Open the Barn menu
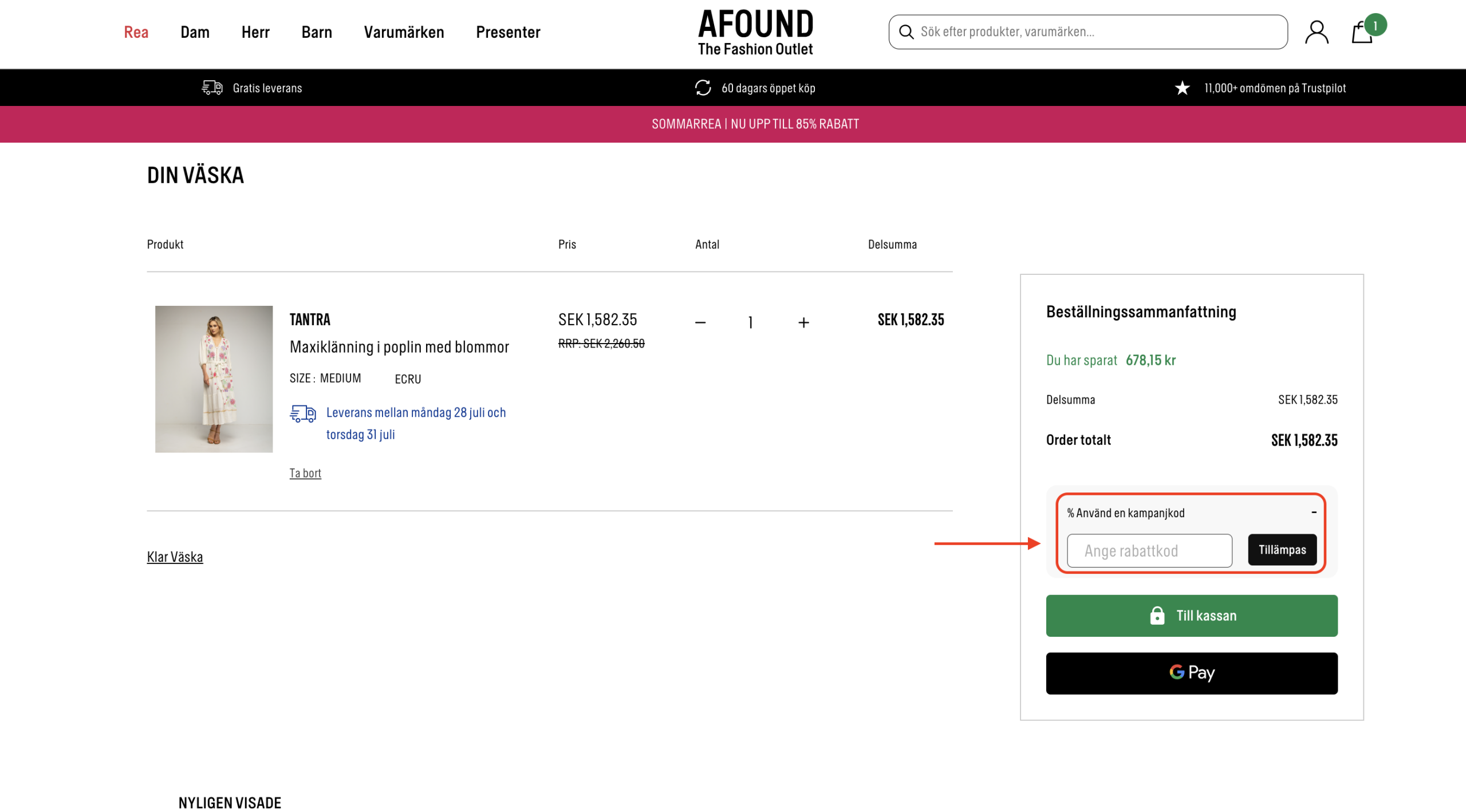 click(x=317, y=32)
